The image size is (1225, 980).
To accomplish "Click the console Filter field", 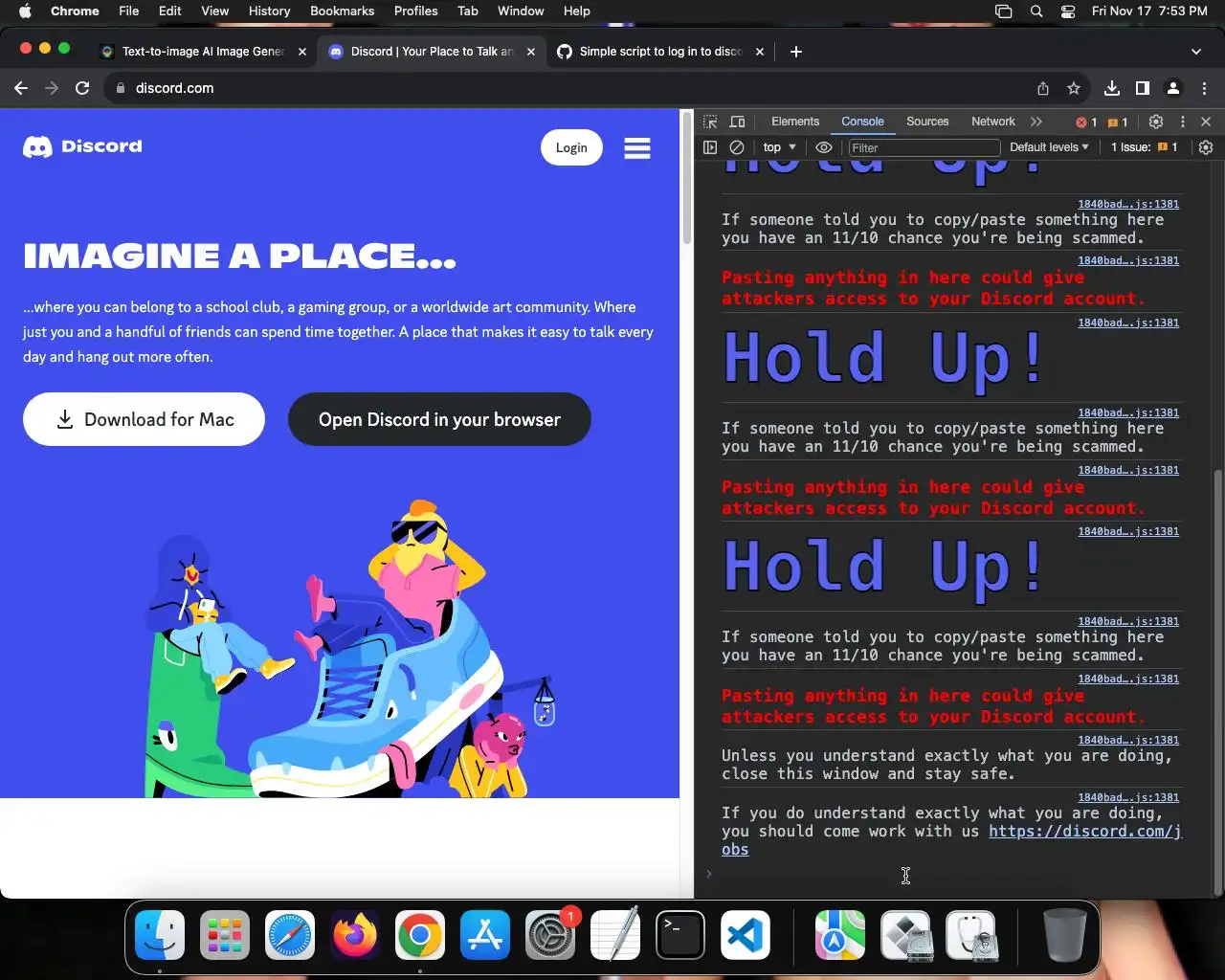I will point(924,147).
